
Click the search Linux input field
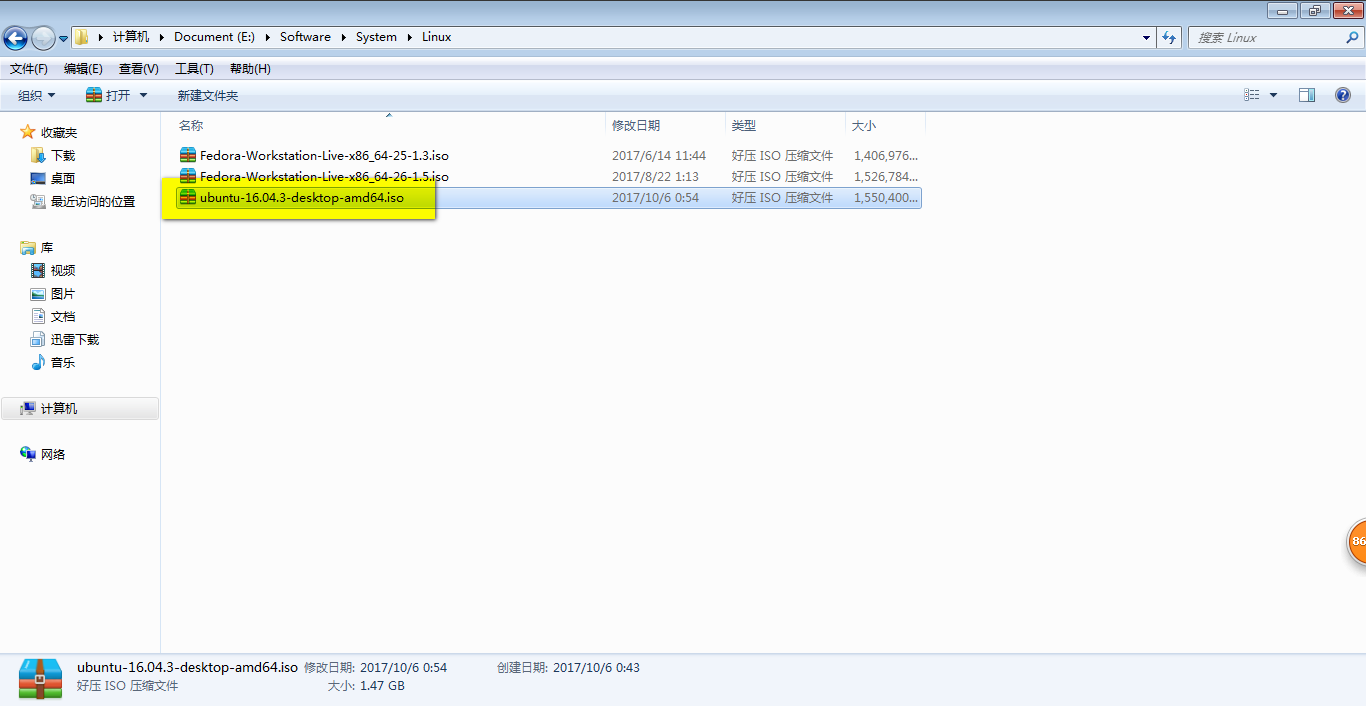(x=1266, y=37)
